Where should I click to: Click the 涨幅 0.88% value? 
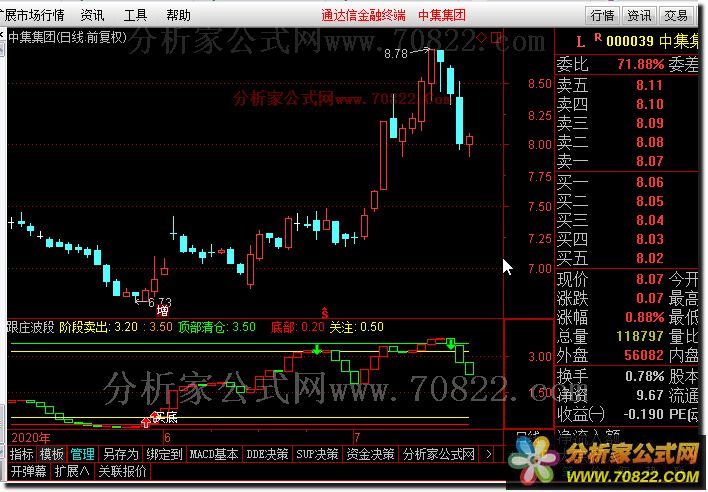[644, 317]
